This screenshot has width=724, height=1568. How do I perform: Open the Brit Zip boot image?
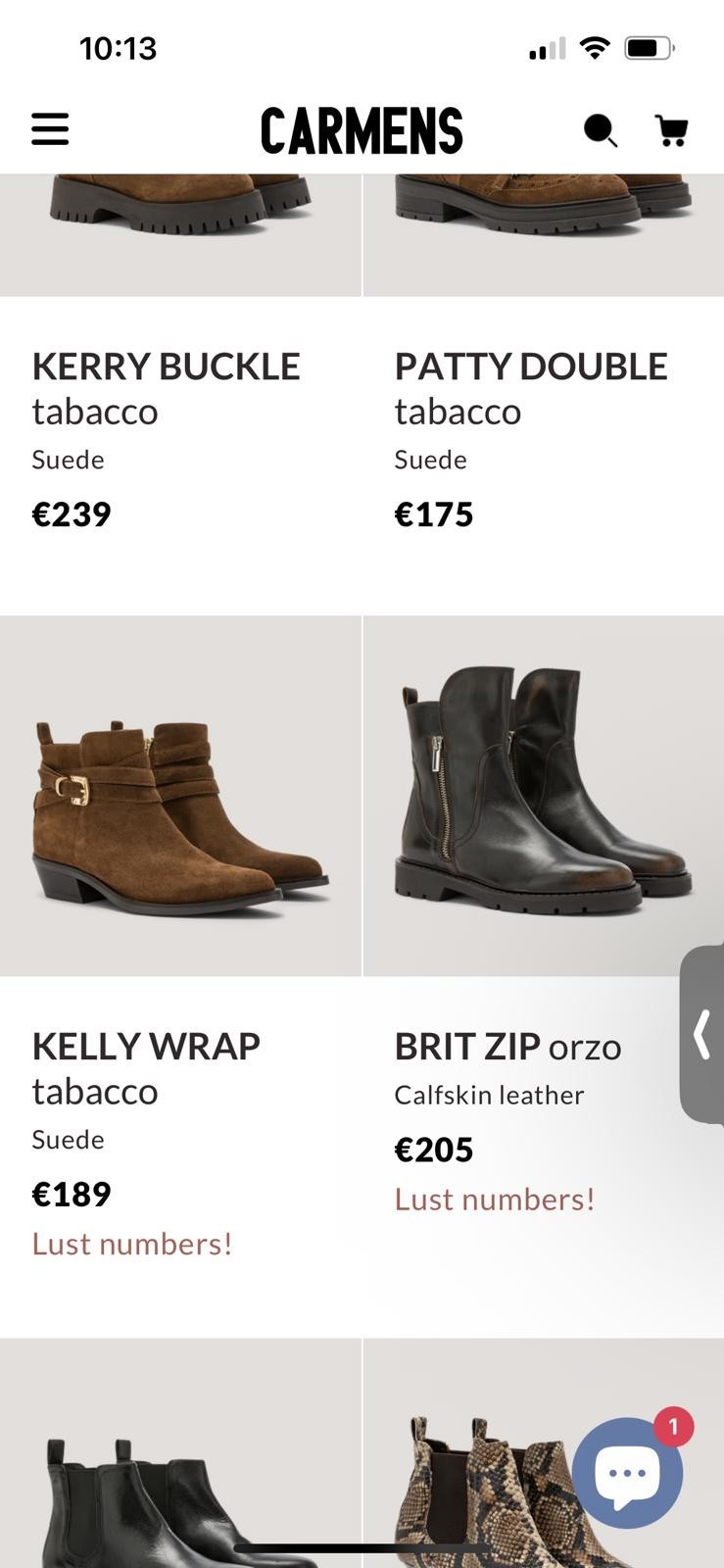click(x=543, y=796)
